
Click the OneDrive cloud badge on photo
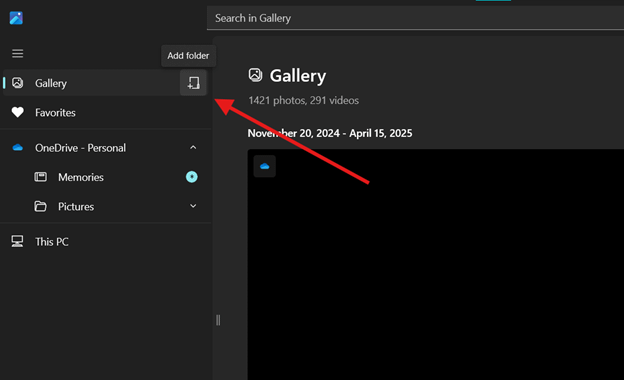(265, 166)
